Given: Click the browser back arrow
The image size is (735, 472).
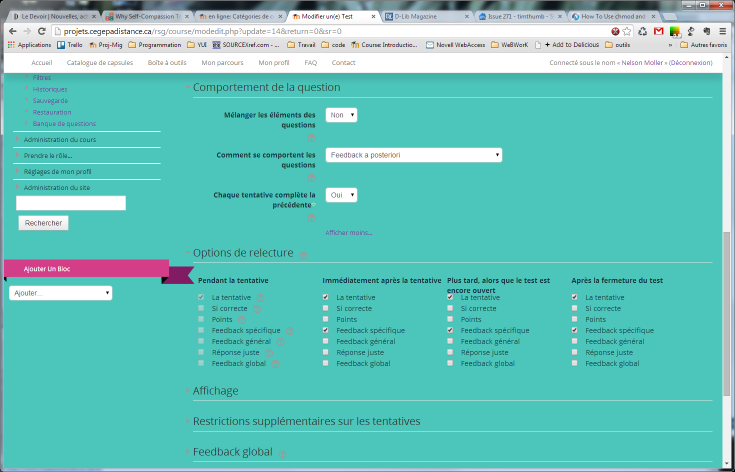Looking at the screenshot, I should pyautogui.click(x=10, y=31).
